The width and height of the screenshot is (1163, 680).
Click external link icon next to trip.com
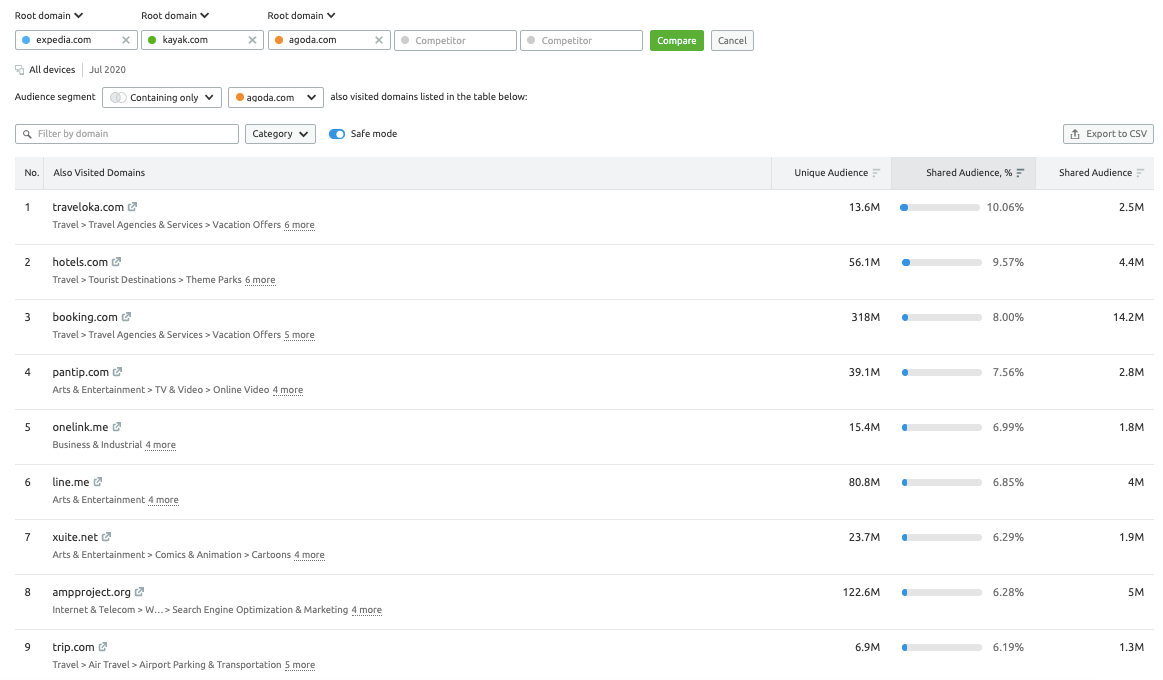pos(104,647)
